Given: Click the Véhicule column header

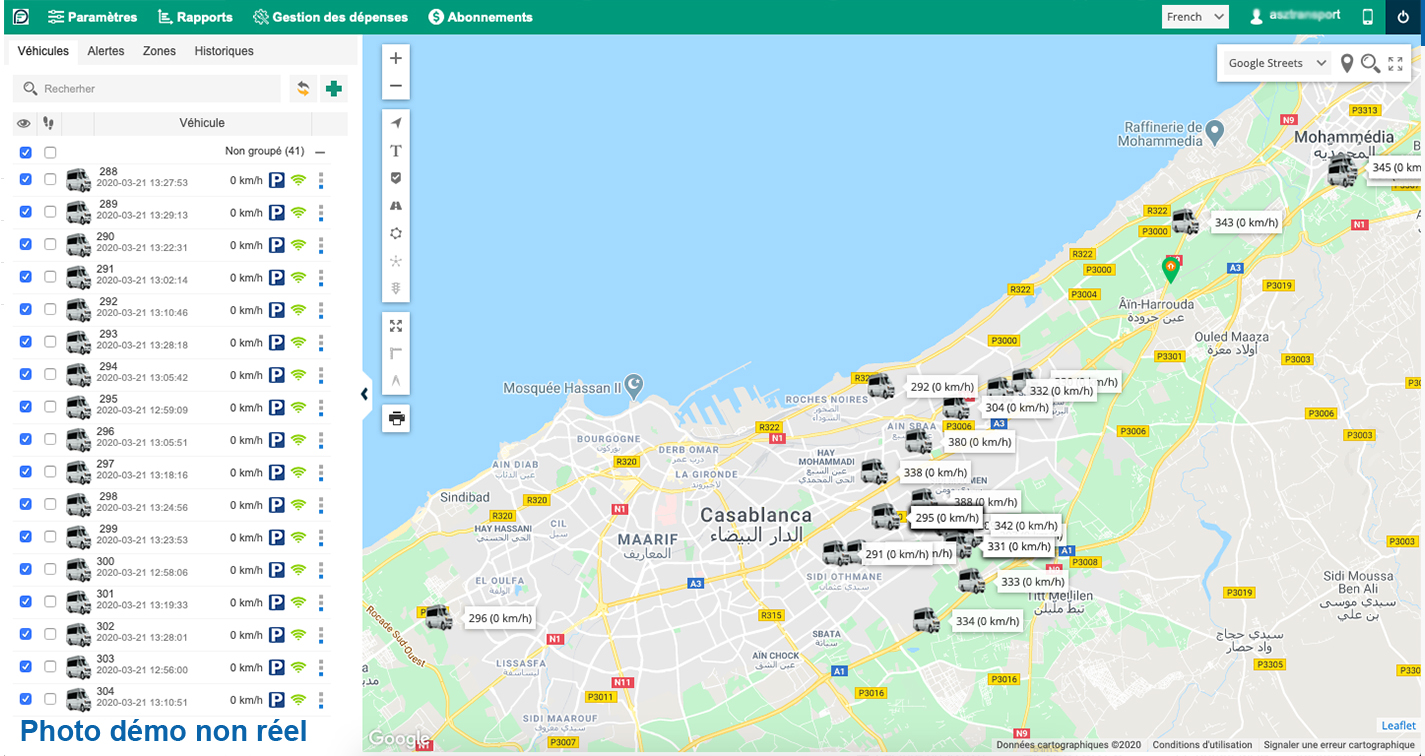Looking at the screenshot, I should point(202,123).
